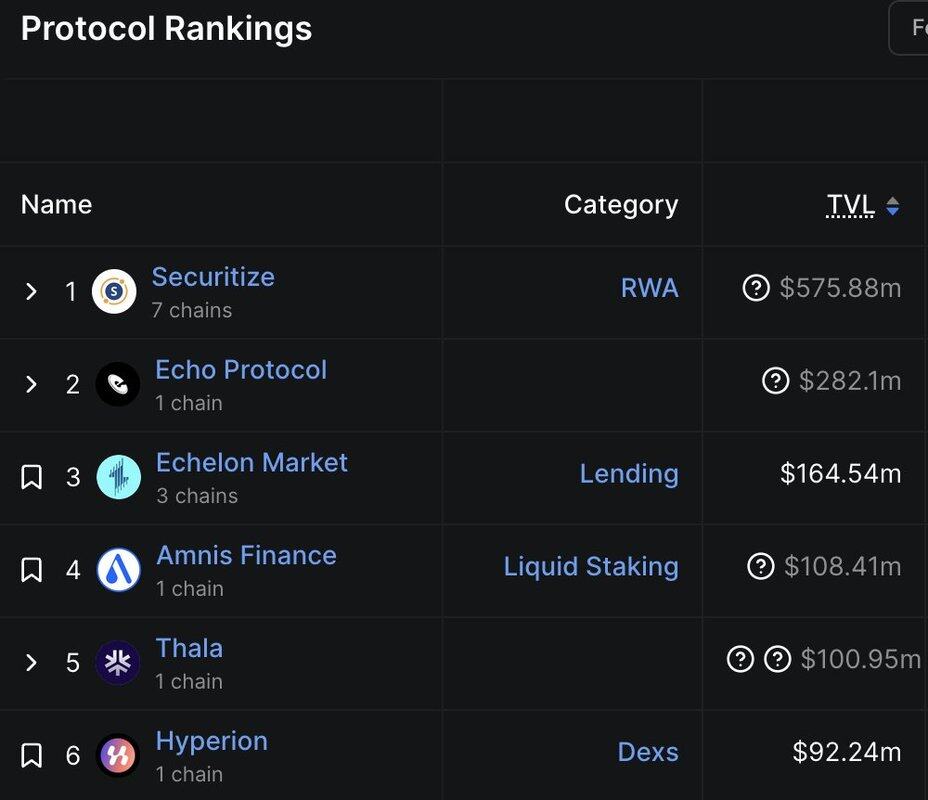Click the Hyperion logo icon
This screenshot has width=928, height=800.
118,755
